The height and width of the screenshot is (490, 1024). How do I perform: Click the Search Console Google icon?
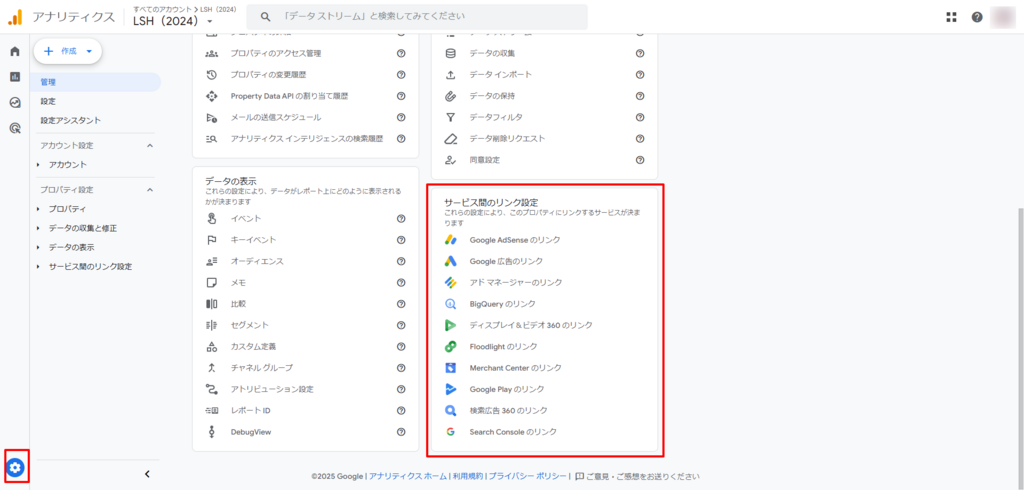450,432
